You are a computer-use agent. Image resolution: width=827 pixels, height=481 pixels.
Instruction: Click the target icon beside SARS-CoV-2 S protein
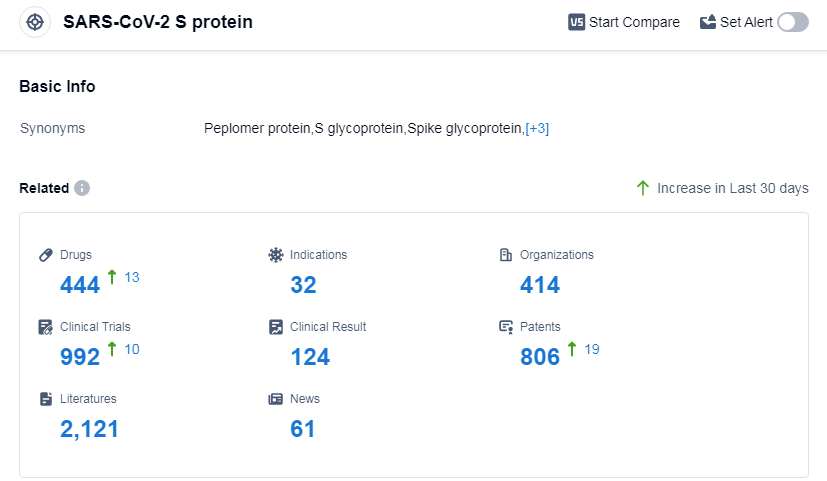click(x=35, y=22)
